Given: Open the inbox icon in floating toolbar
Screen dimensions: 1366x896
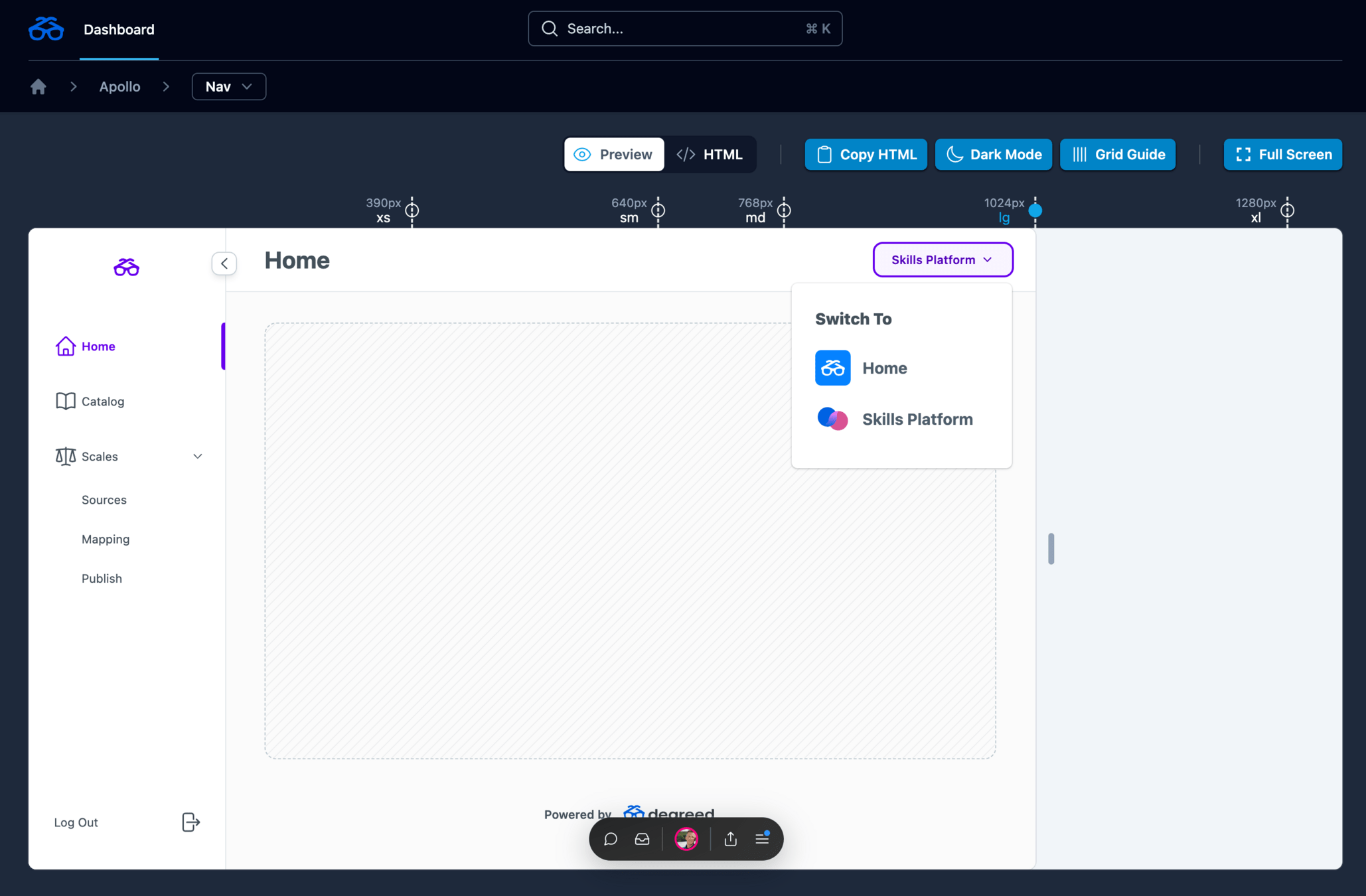Looking at the screenshot, I should click(642, 839).
